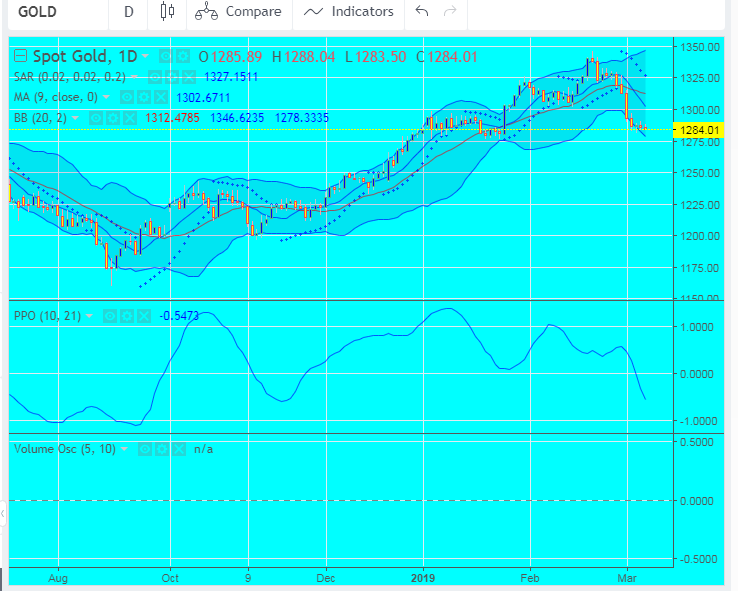Select the MA (9, close, 0) label
The width and height of the screenshot is (738, 591).
point(56,97)
